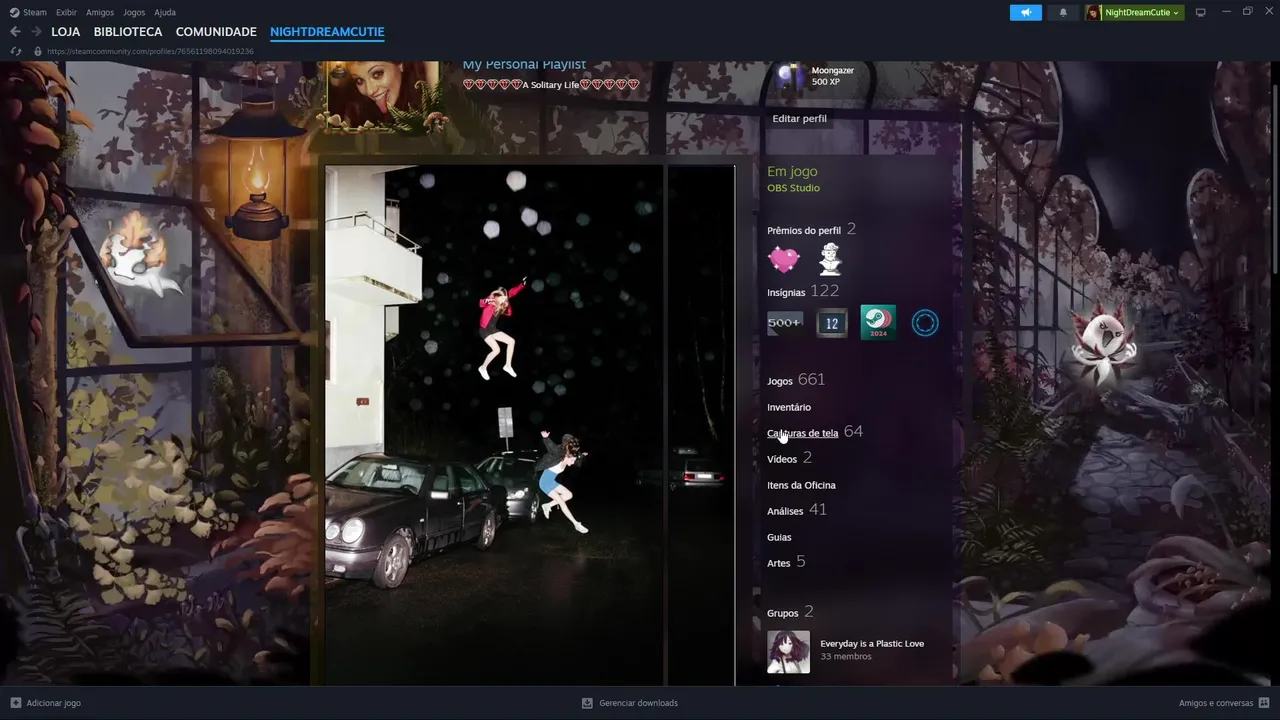The width and height of the screenshot is (1280, 720).
Task: Open the Inventário link
Action: click(x=789, y=407)
